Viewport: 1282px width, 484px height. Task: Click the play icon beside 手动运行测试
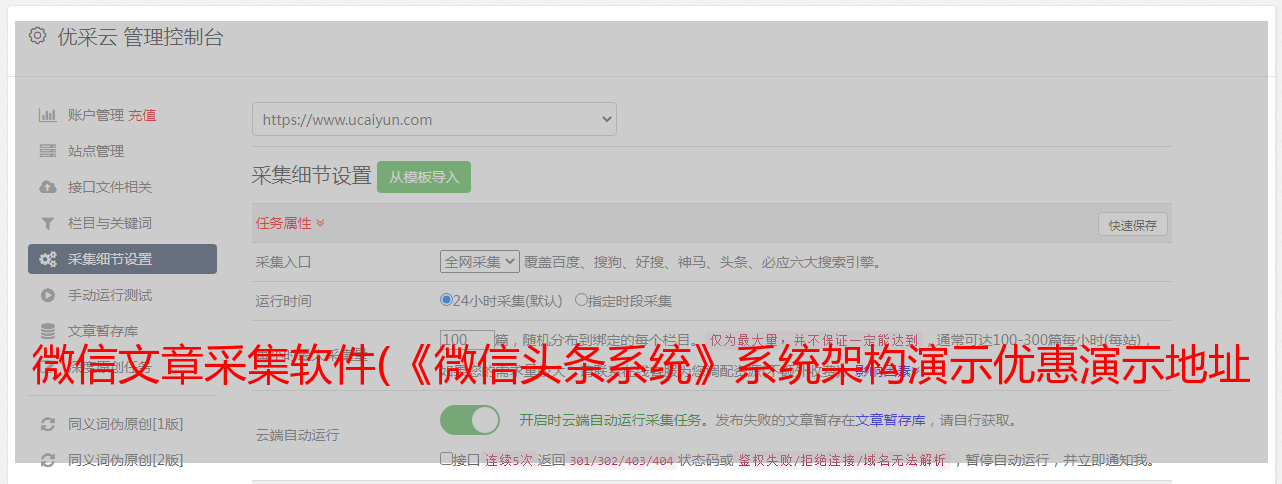pyautogui.click(x=47, y=295)
